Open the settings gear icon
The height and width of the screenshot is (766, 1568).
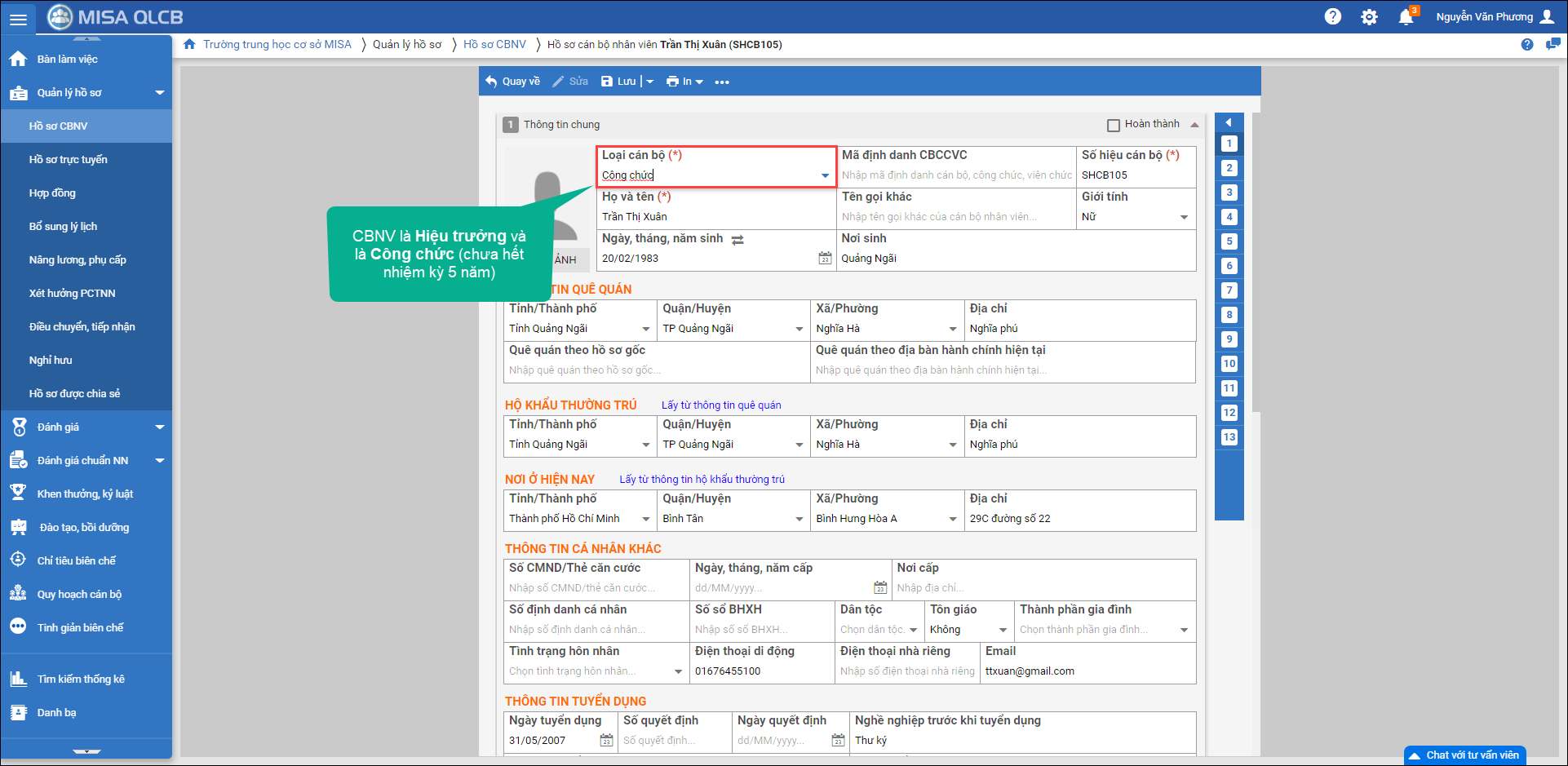point(1369,17)
